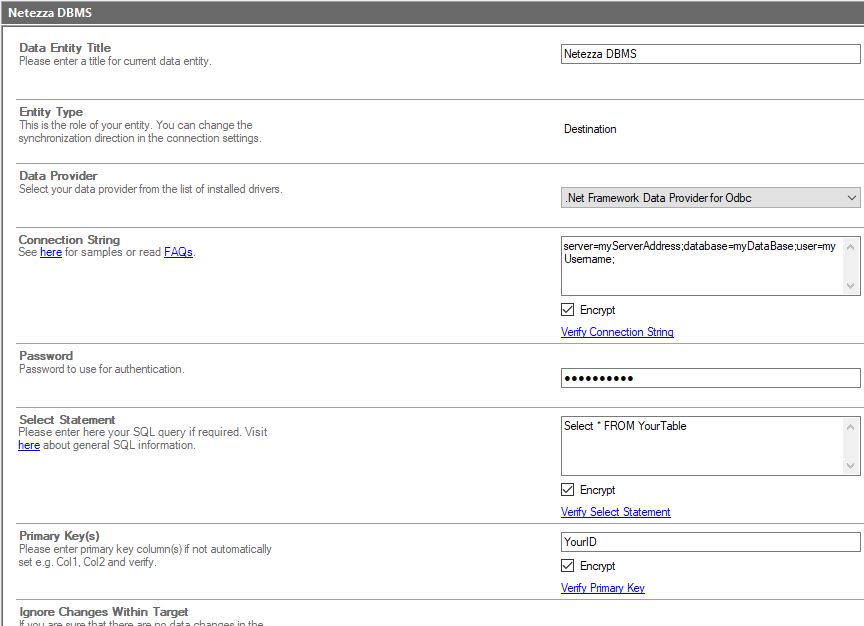Click the Netezza DBMS panel header
The width and height of the screenshot is (864, 626).
(x=432, y=12)
